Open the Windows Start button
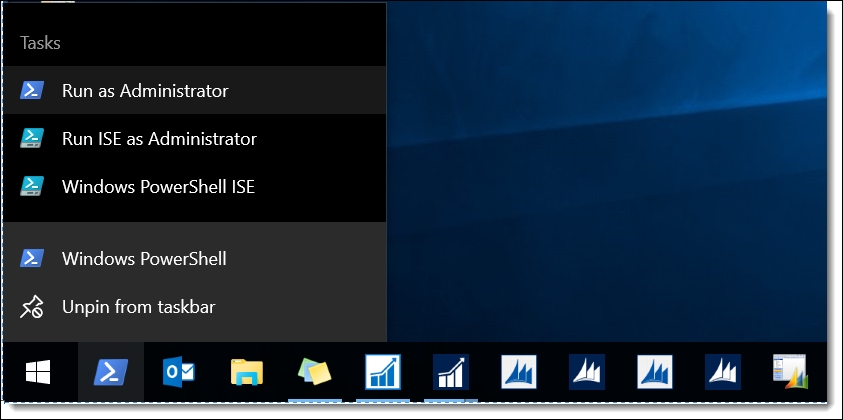 [x=38, y=372]
